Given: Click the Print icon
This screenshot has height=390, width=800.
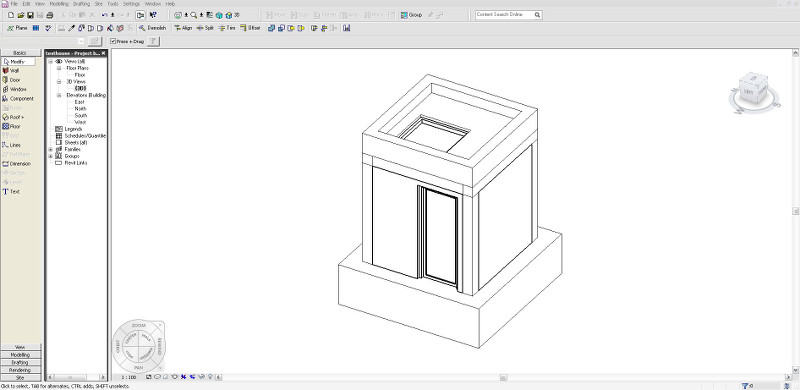Looking at the screenshot, I should [50, 15].
